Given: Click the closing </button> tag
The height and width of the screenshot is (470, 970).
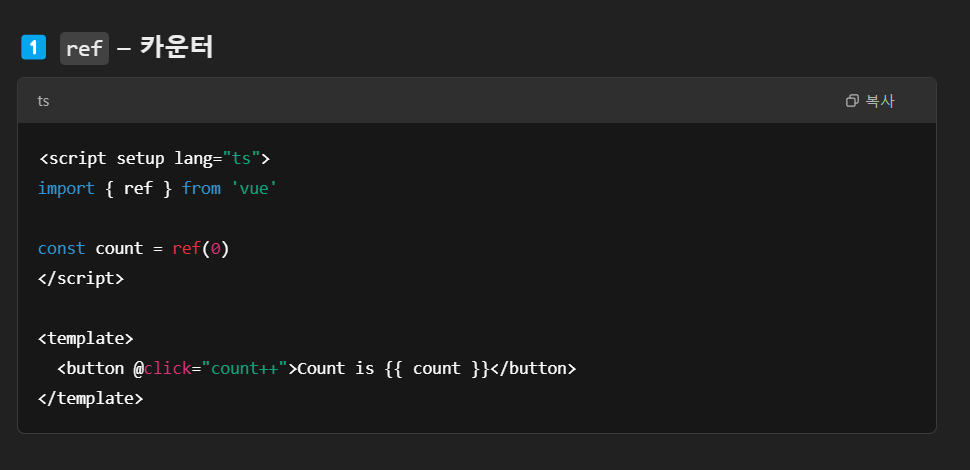Looking at the screenshot, I should coord(533,368).
